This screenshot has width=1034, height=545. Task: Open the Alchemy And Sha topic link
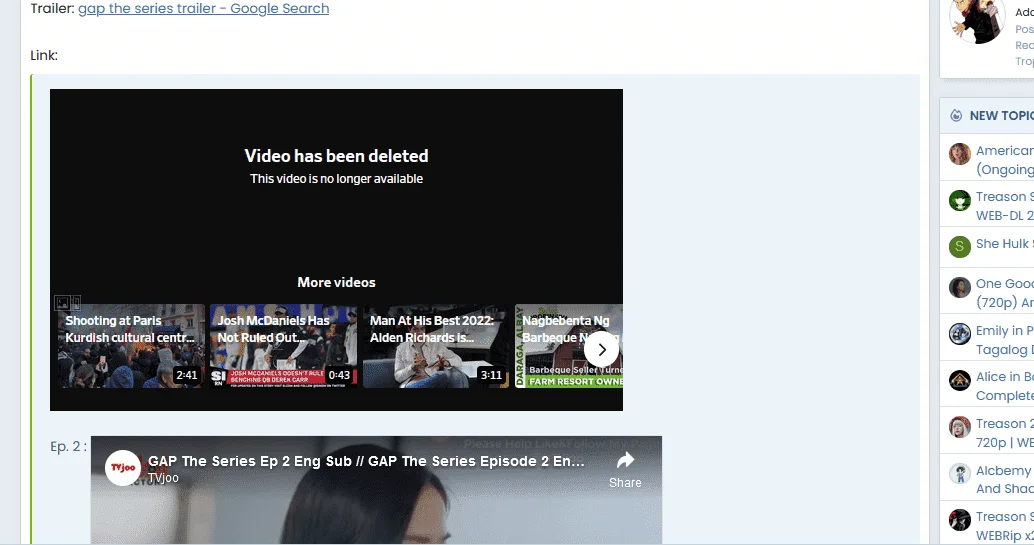[1005, 479]
